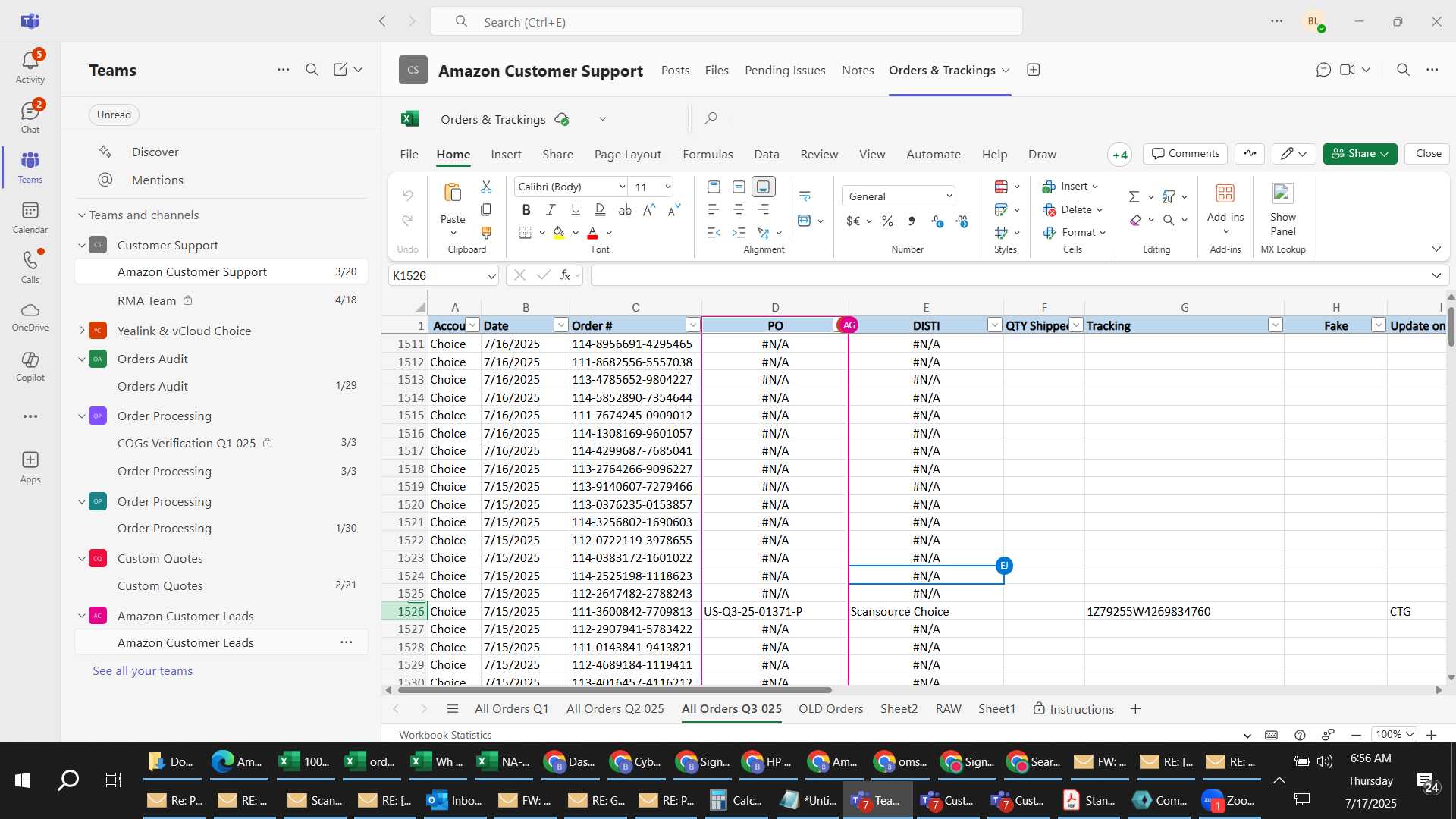Click the Increase Decimal icon
This screenshot has width=1456, height=819.
[937, 221]
